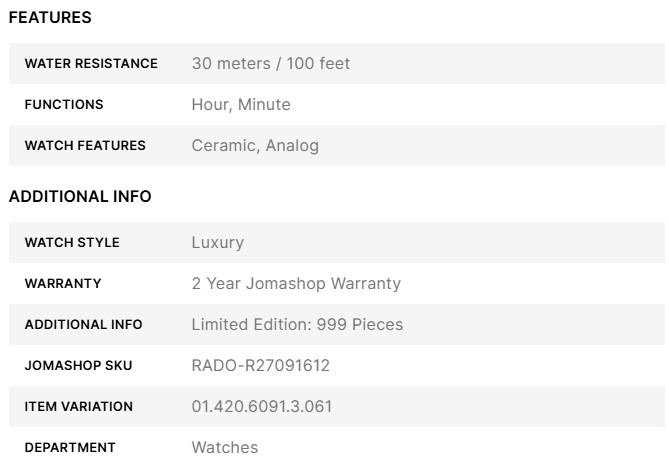The width and height of the screenshot is (669, 457).
Task: Select the WATCH STYLE label
Action: 72,243
